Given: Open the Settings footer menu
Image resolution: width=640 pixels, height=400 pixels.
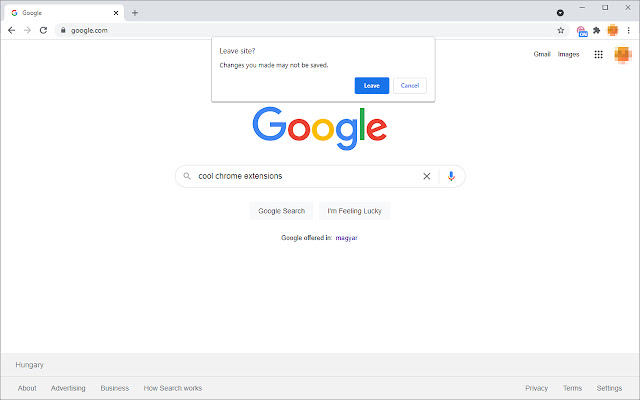Looking at the screenshot, I should point(609,388).
